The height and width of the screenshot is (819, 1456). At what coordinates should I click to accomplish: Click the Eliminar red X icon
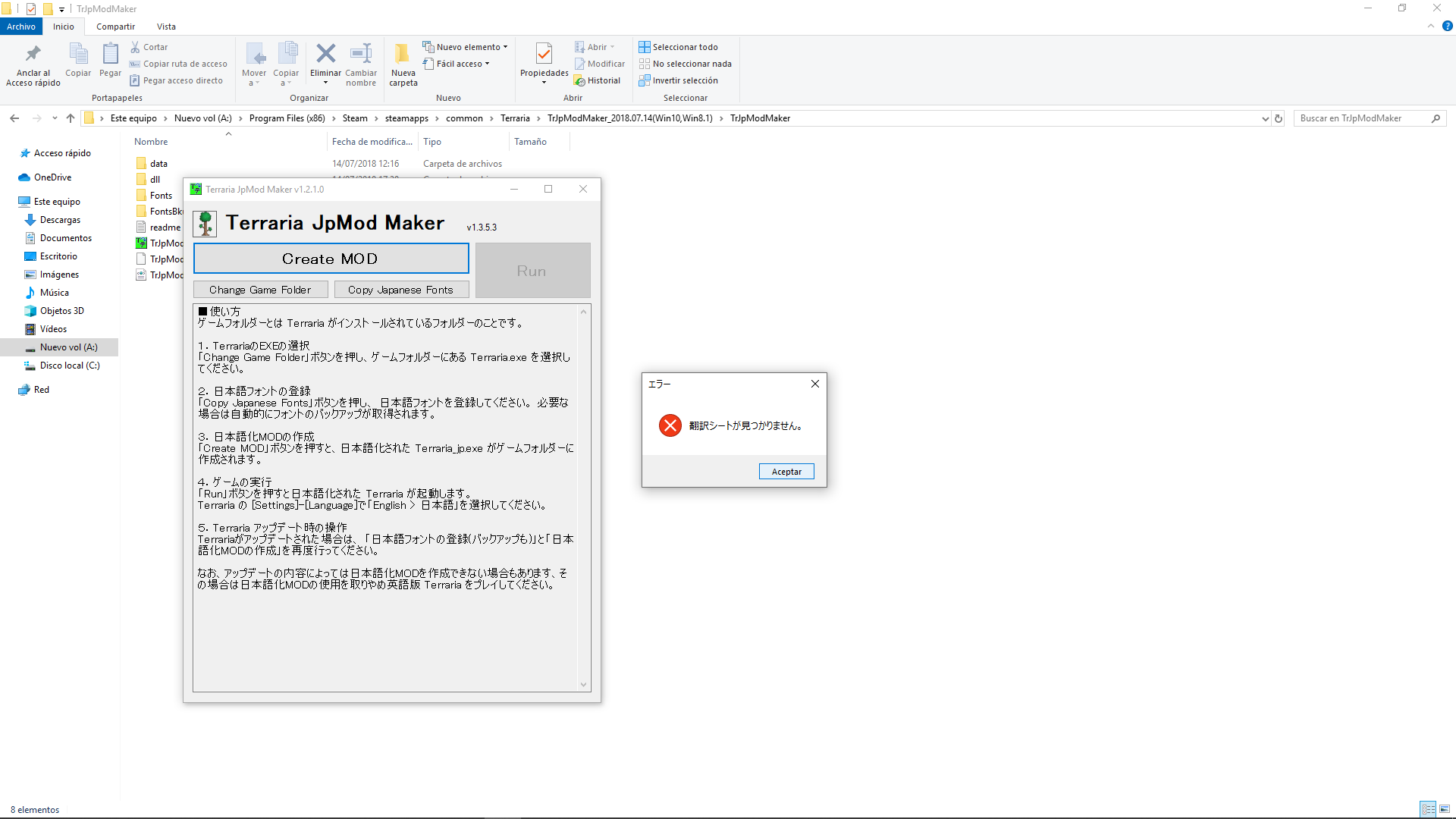click(x=325, y=53)
